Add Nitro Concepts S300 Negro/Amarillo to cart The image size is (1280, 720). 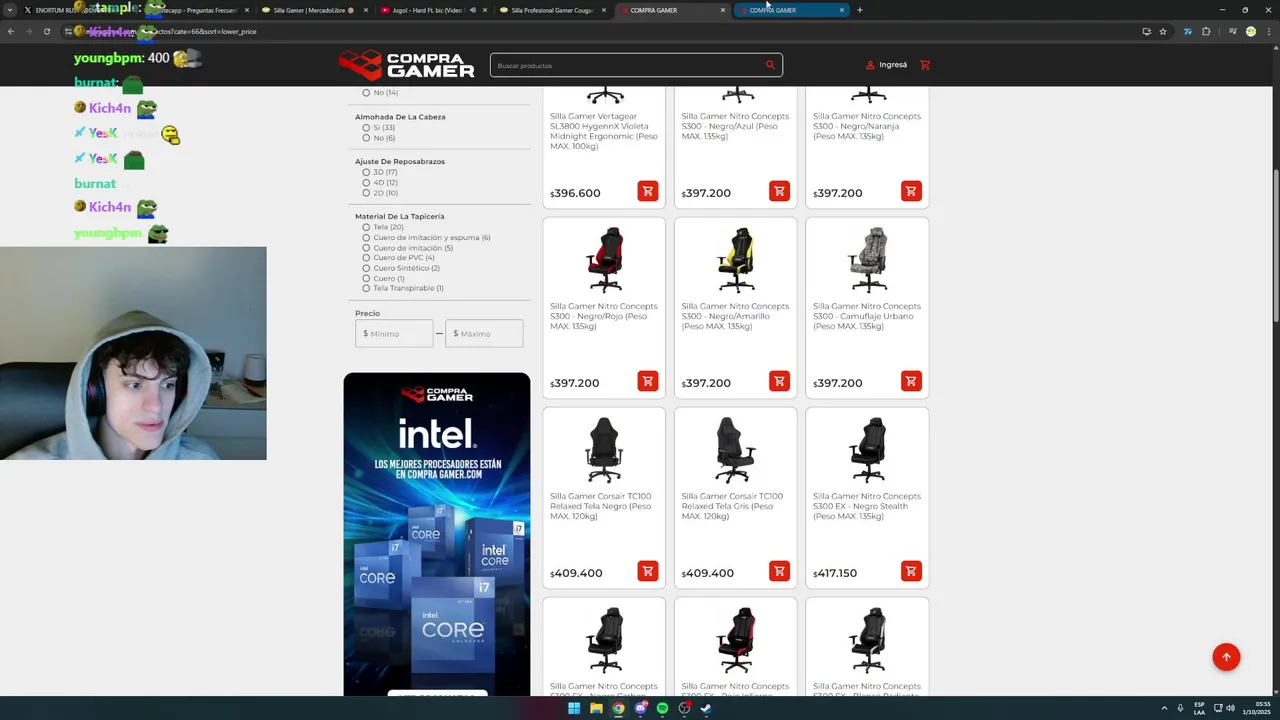779,381
